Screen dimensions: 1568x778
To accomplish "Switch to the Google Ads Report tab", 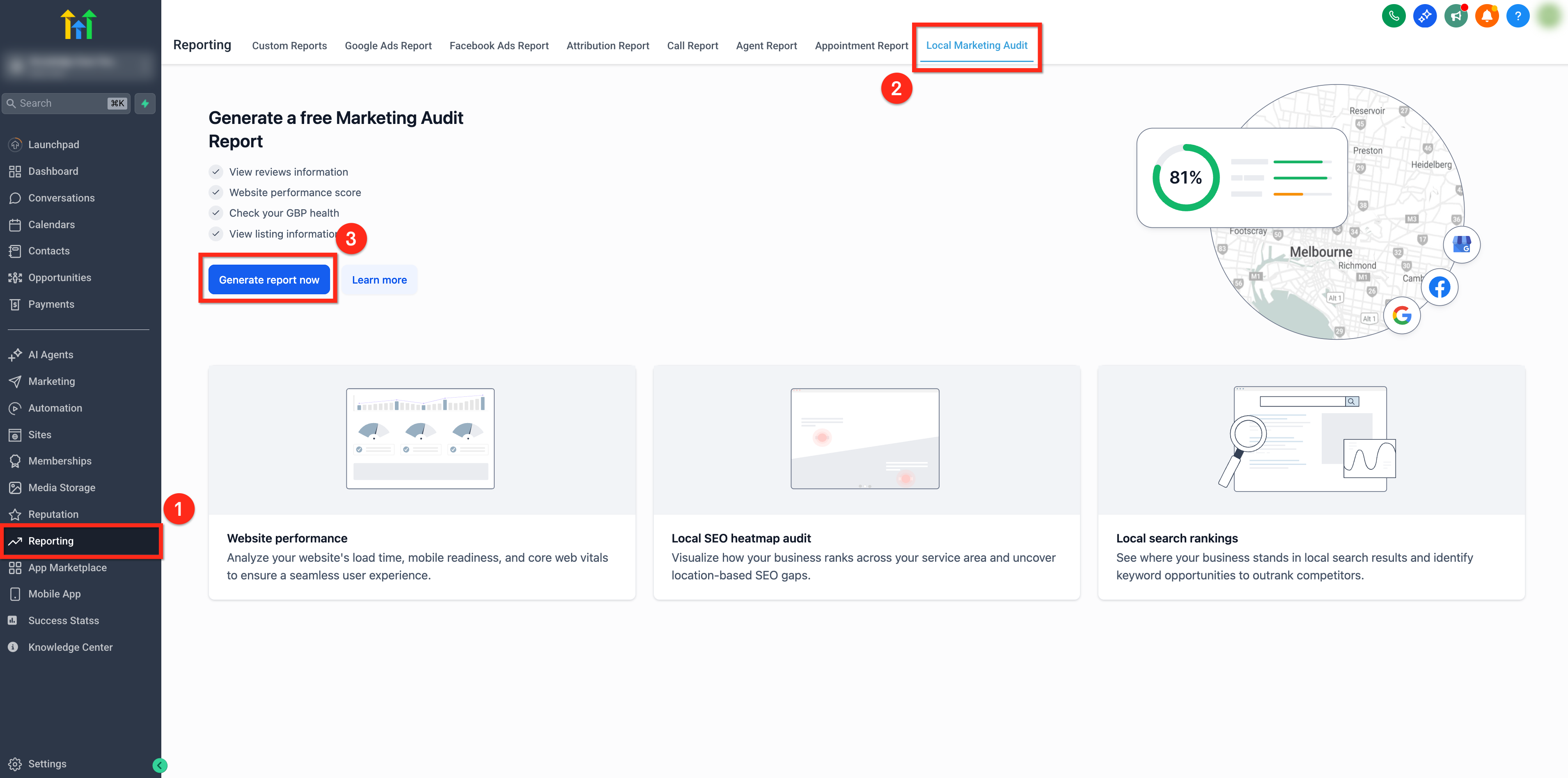I will tap(388, 46).
